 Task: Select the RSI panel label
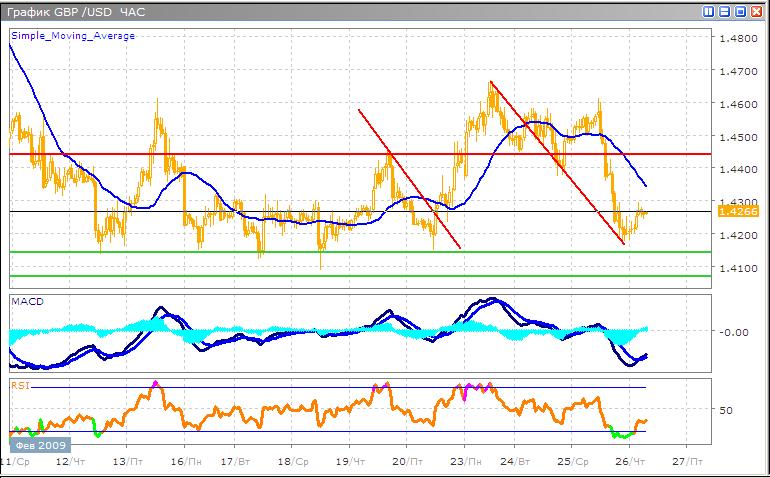point(20,382)
